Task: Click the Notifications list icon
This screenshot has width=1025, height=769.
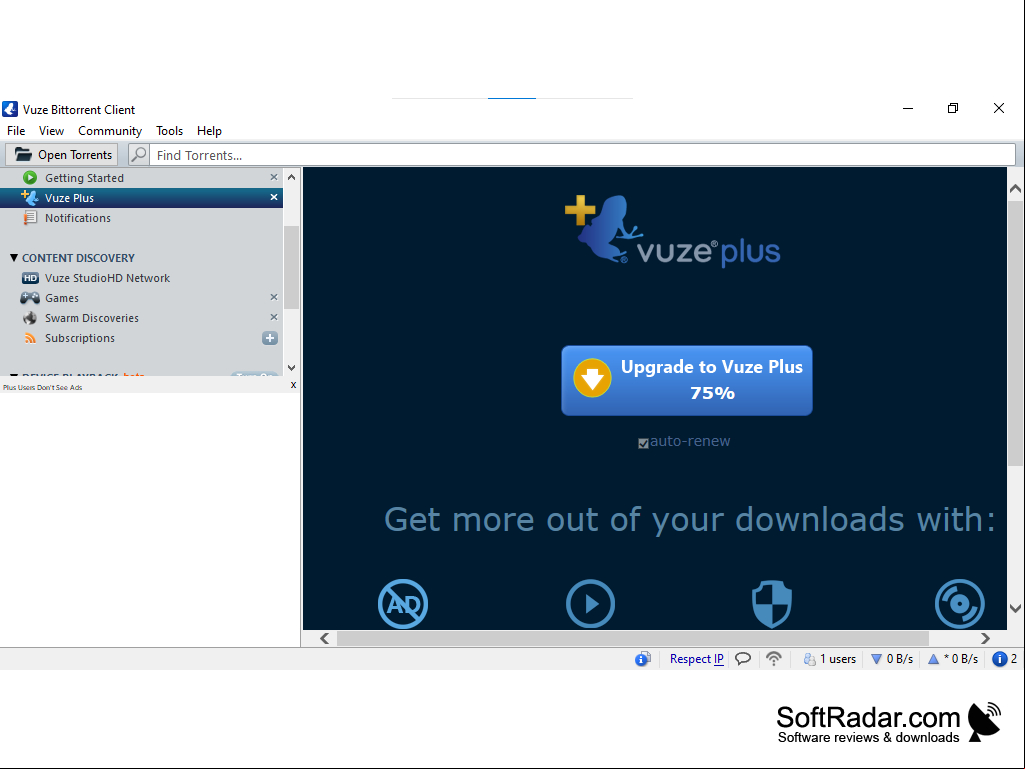Action: (x=30, y=218)
